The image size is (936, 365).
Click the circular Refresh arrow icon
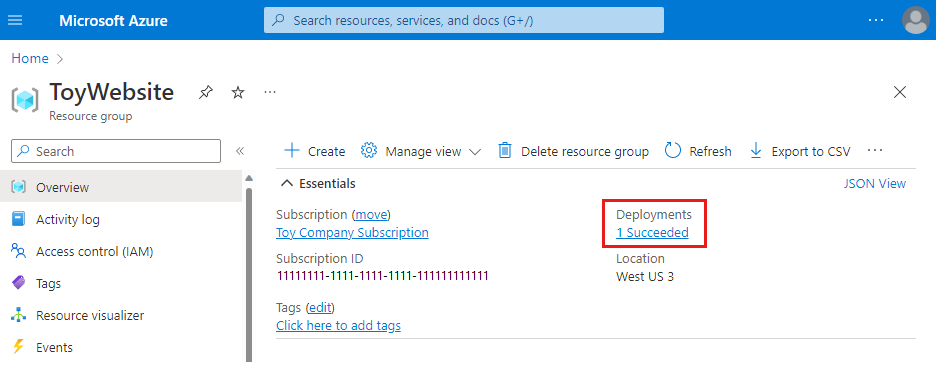click(673, 151)
